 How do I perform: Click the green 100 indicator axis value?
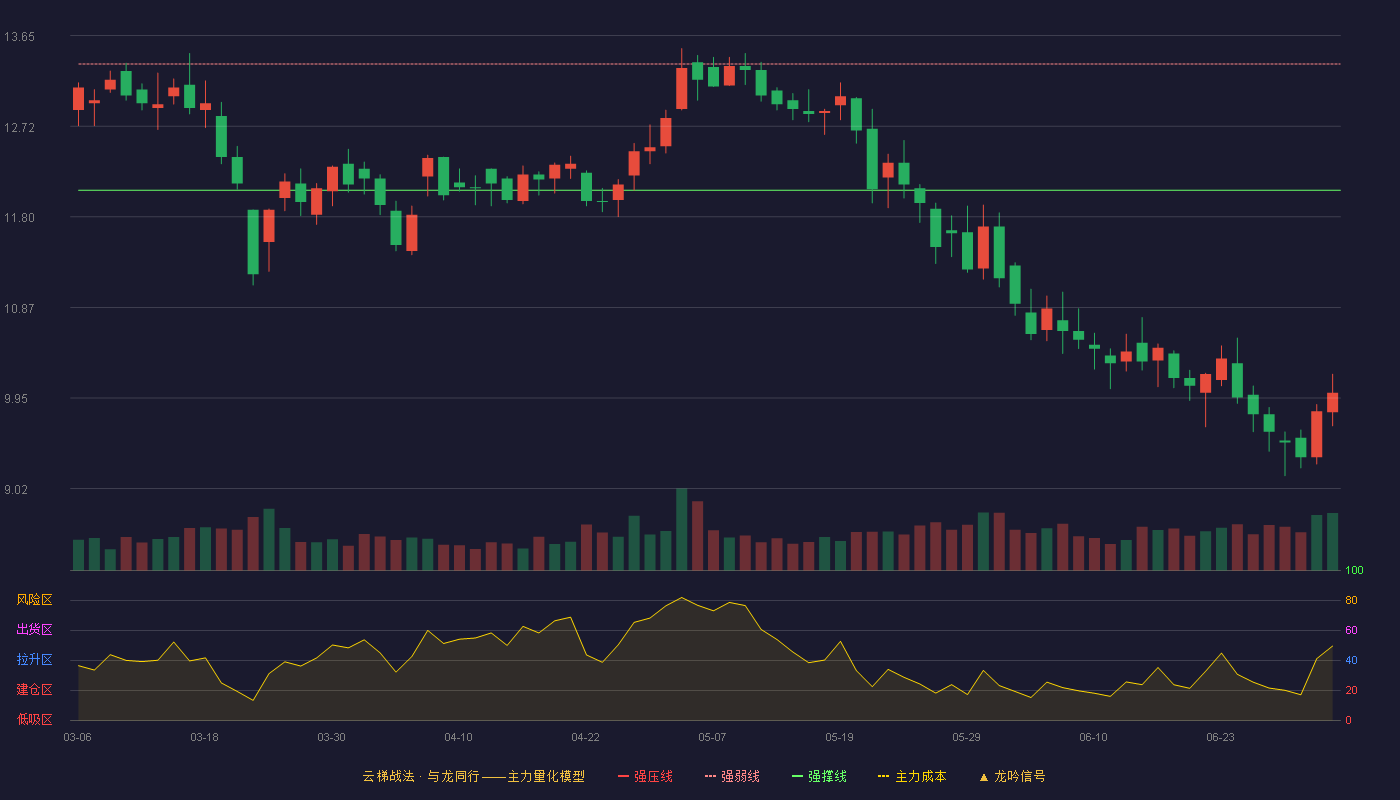click(1354, 571)
